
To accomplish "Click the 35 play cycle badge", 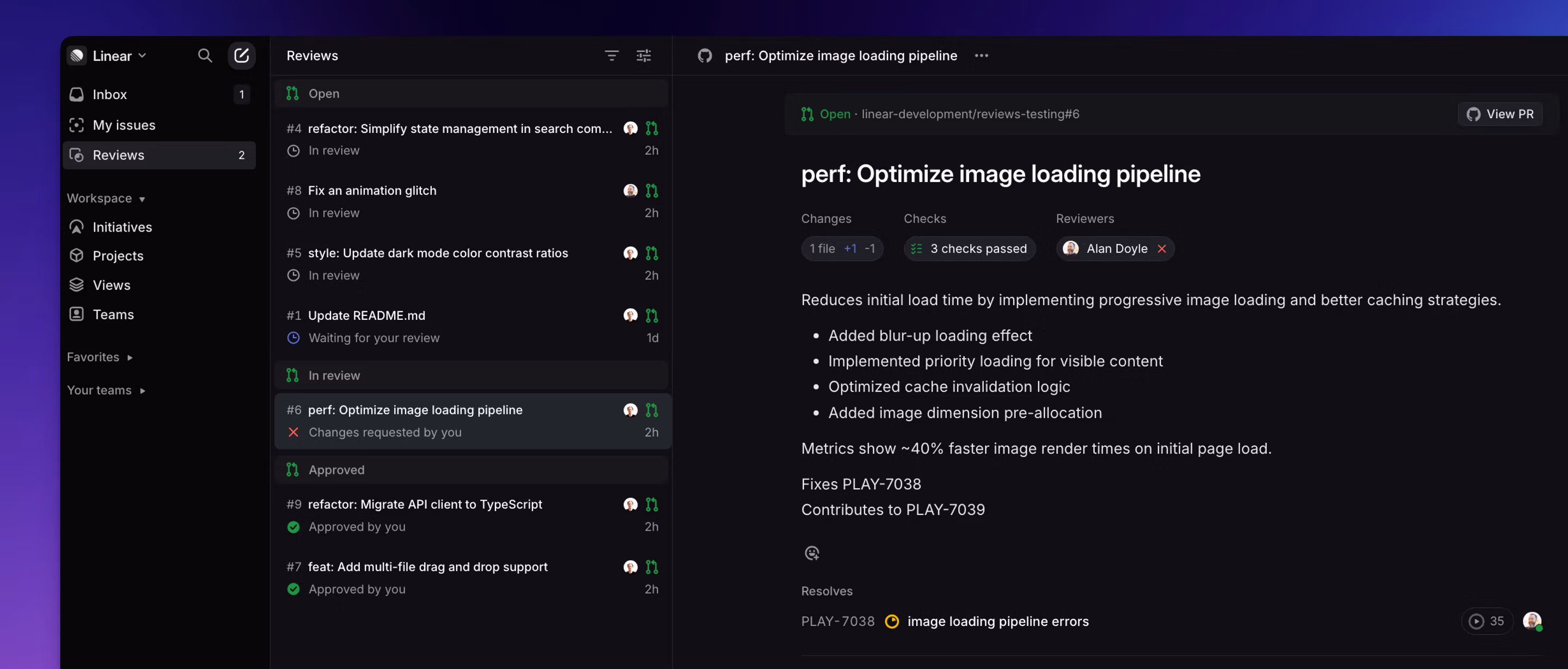I will 1486,621.
